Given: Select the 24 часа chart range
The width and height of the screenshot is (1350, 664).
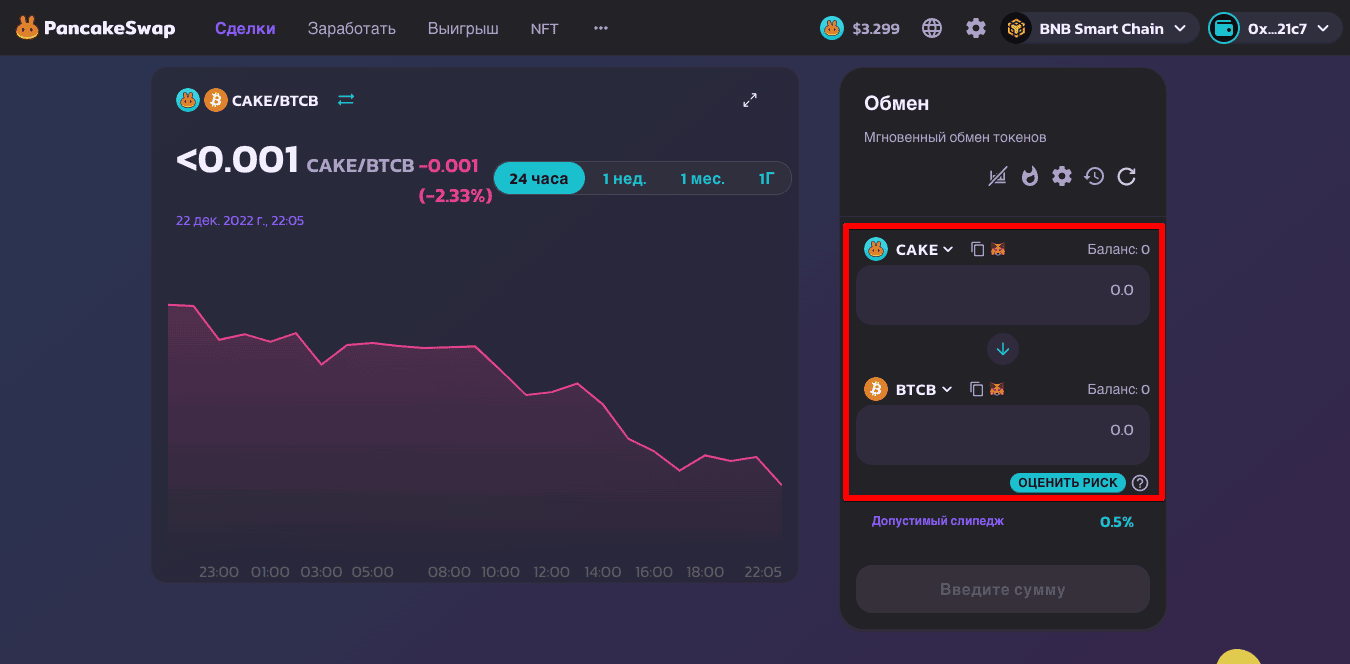Looking at the screenshot, I should (539, 178).
